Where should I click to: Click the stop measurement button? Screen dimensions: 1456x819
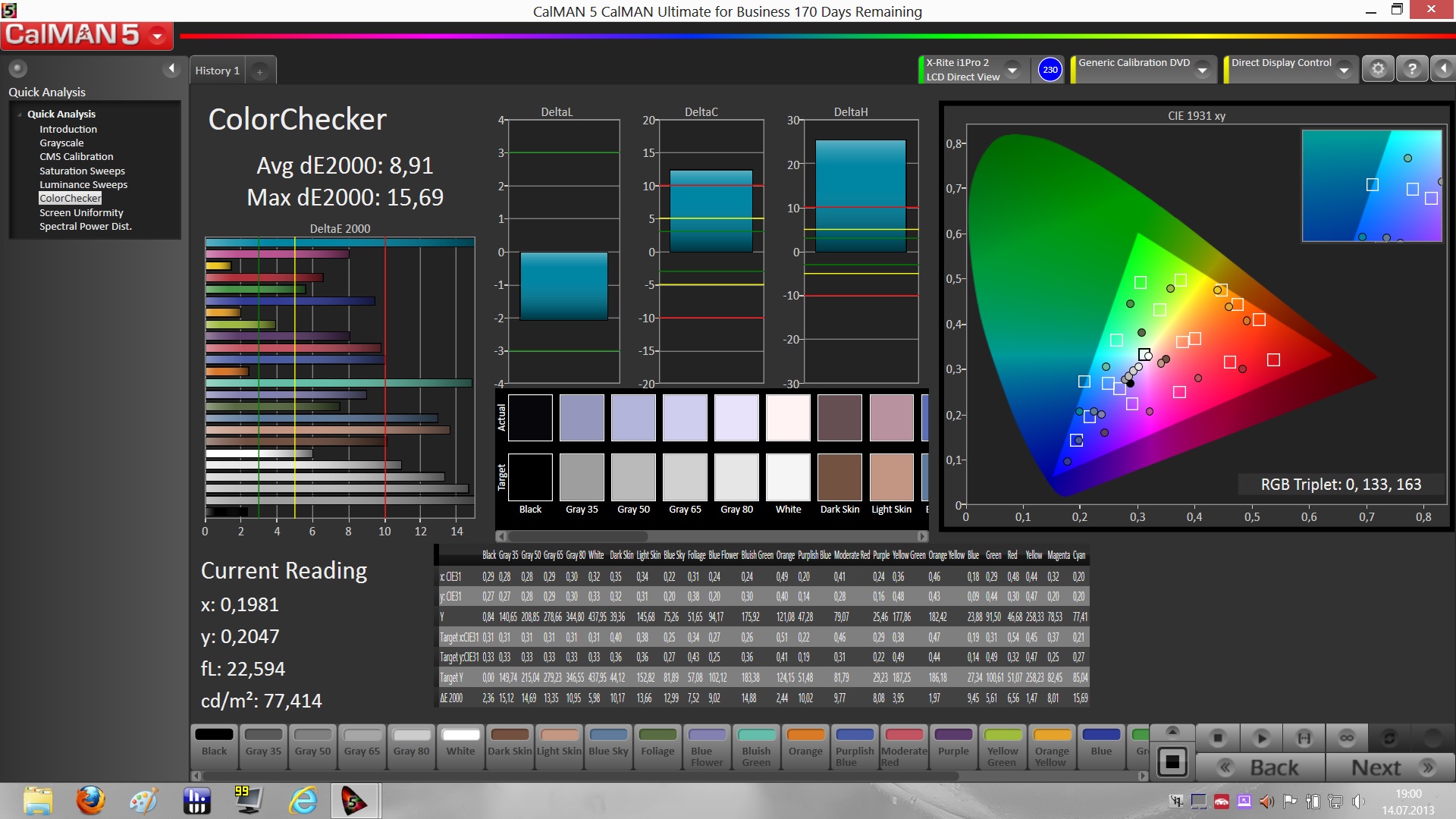1218,738
